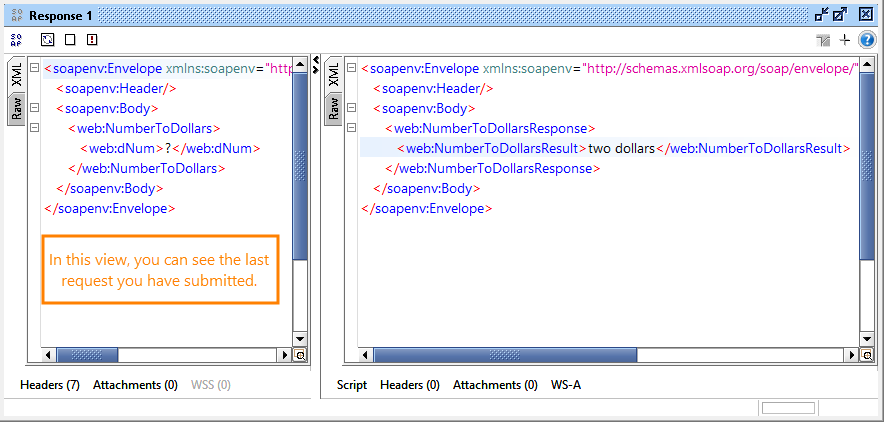Click the response panel magnifier corner icon

click(x=866, y=355)
